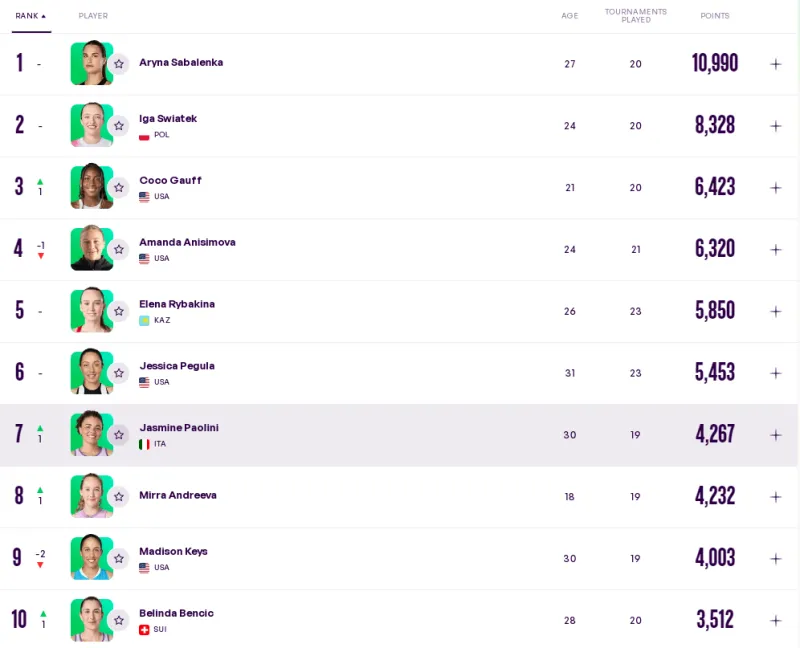Screen dimensions: 800x648
Task: Click favorite star beside Amanda Anisimova
Action: coord(119,250)
